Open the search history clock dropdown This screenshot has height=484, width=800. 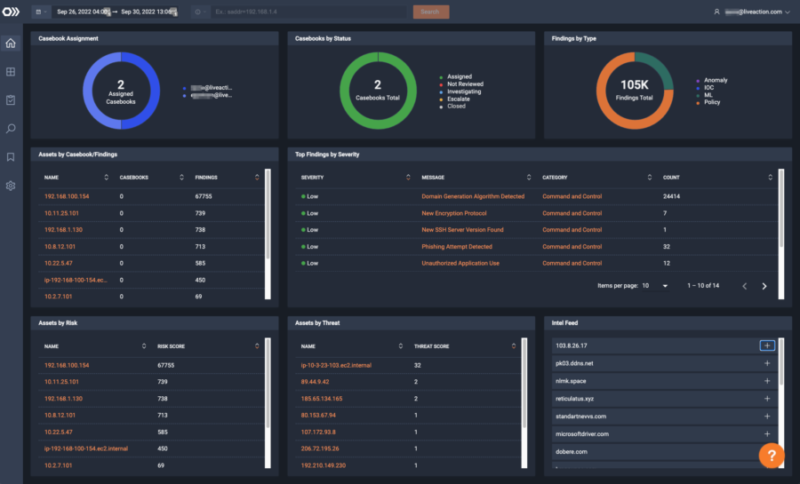pos(201,12)
